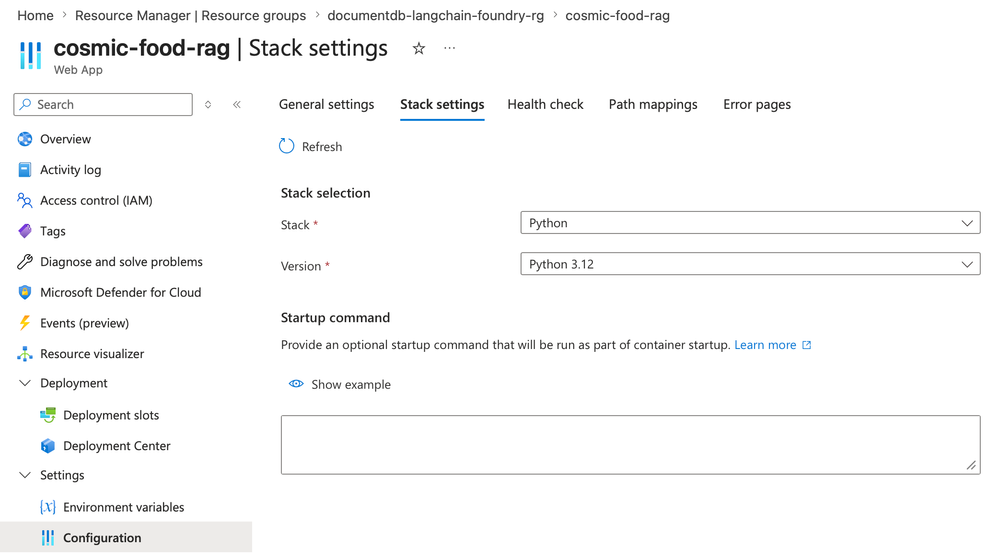This screenshot has width=998, height=559.
Task: Click the Tags icon
Action: tap(25, 231)
